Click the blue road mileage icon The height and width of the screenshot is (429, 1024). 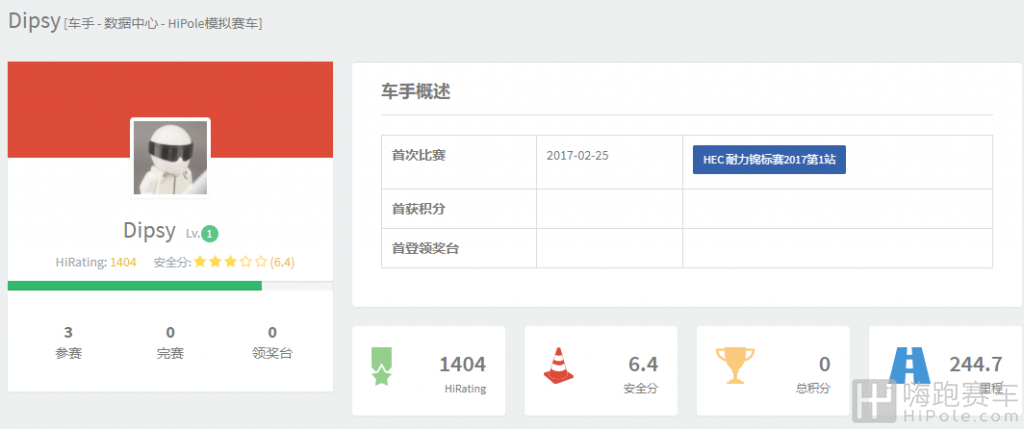click(x=910, y=365)
